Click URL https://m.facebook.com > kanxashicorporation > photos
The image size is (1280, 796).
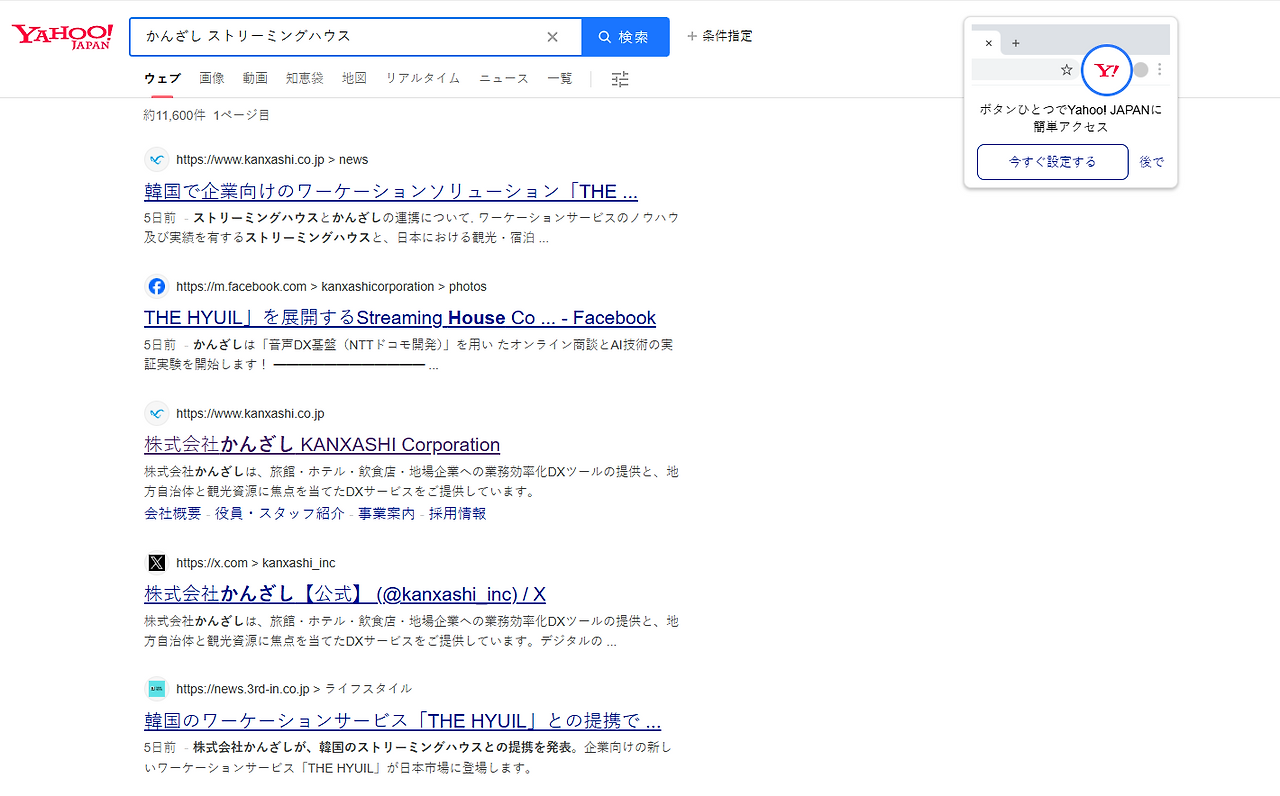point(331,287)
